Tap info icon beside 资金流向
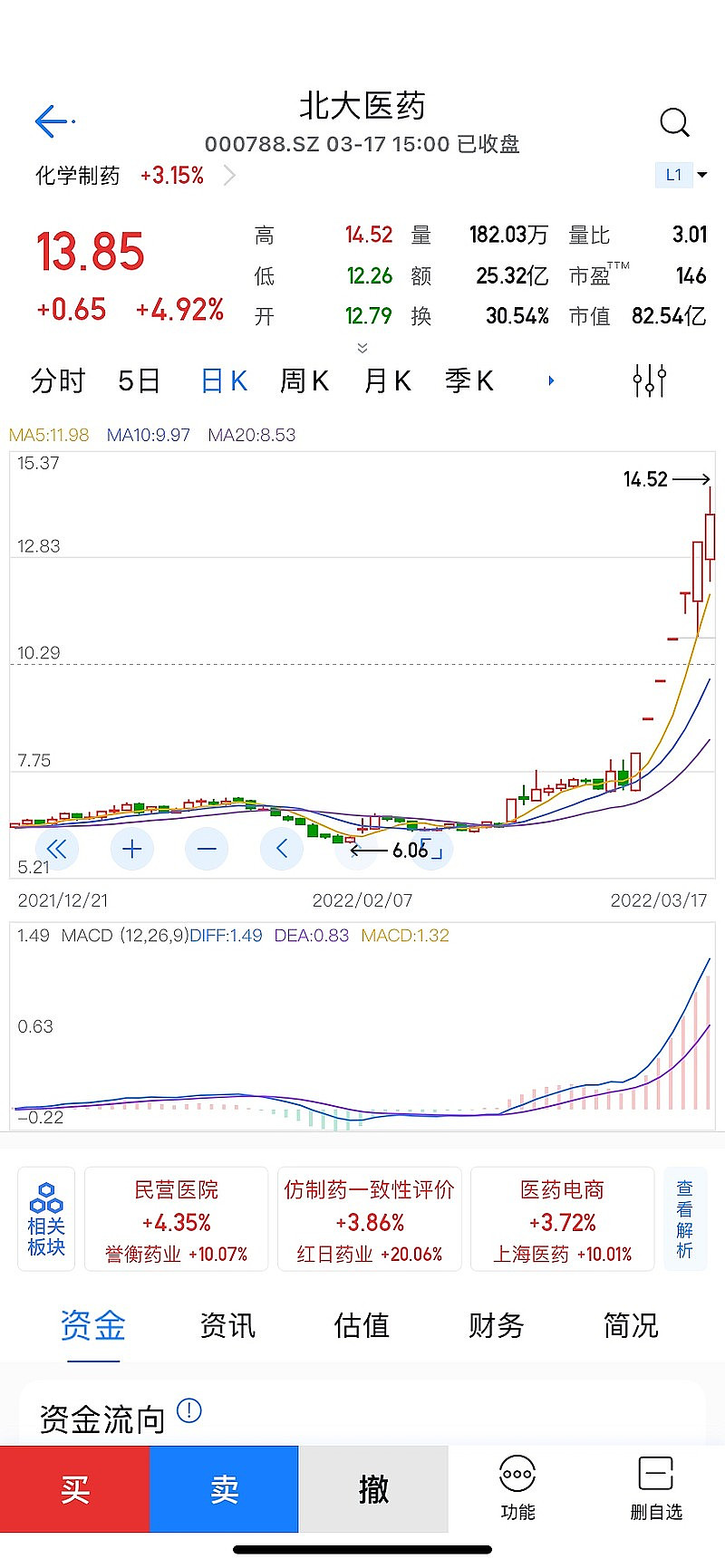This screenshot has height=1568, width=725. 188,1410
